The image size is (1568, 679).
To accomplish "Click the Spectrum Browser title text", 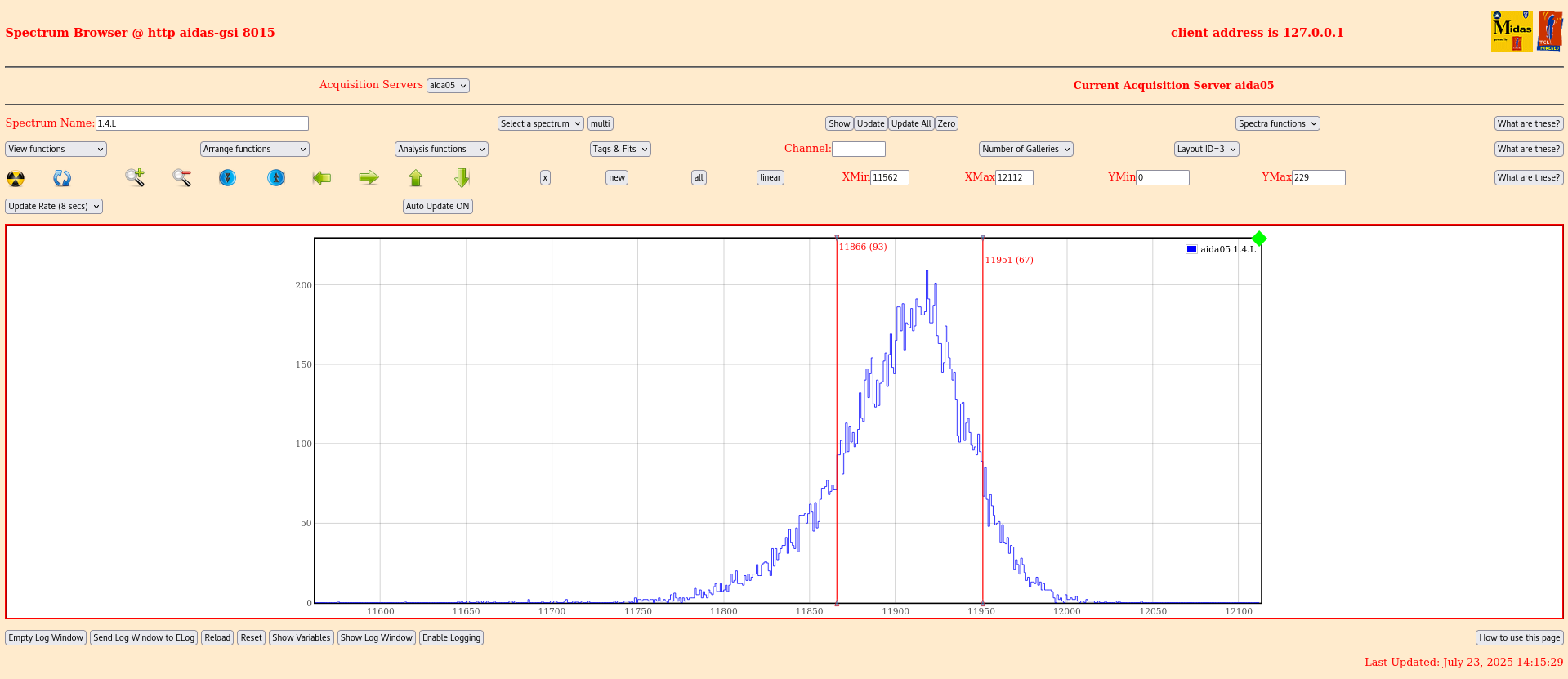I will pyautogui.click(x=140, y=33).
